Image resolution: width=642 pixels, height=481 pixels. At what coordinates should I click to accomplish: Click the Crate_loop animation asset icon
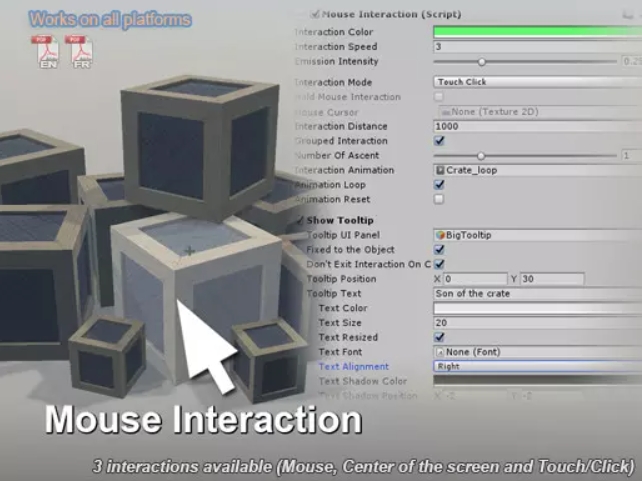tap(440, 170)
